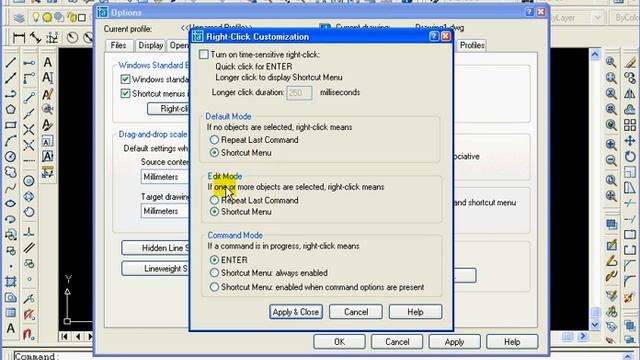This screenshot has height=360, width=640.
Task: Select the Circle draw tool
Action: (11, 156)
